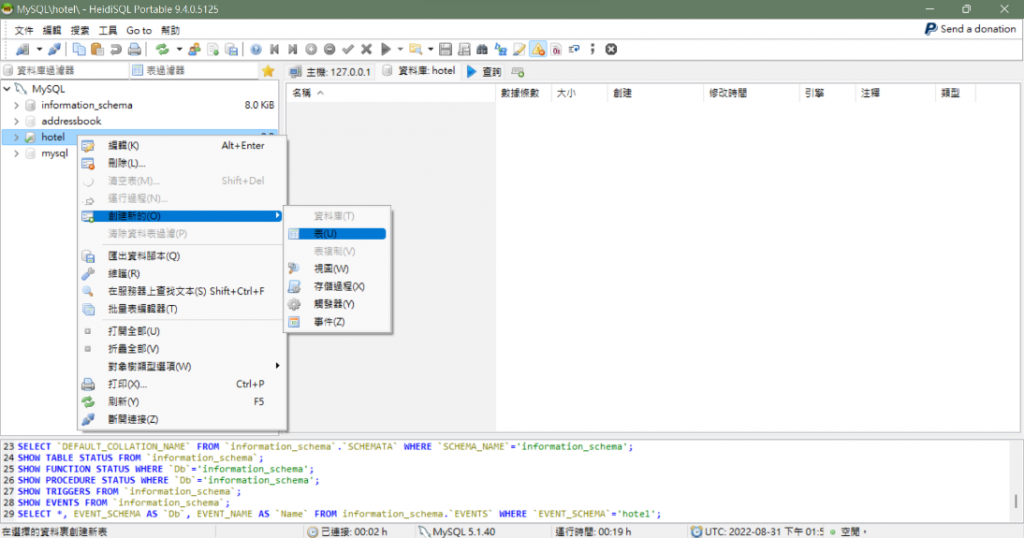
Task: Open the Go to menu
Action: [138, 31]
